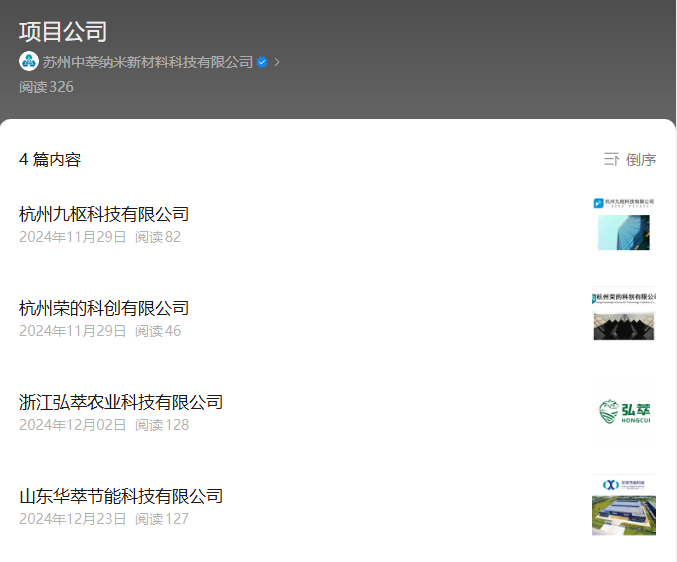The image size is (677, 562).
Task: Click the 2024年12月02日 date label
Action: 73,425
